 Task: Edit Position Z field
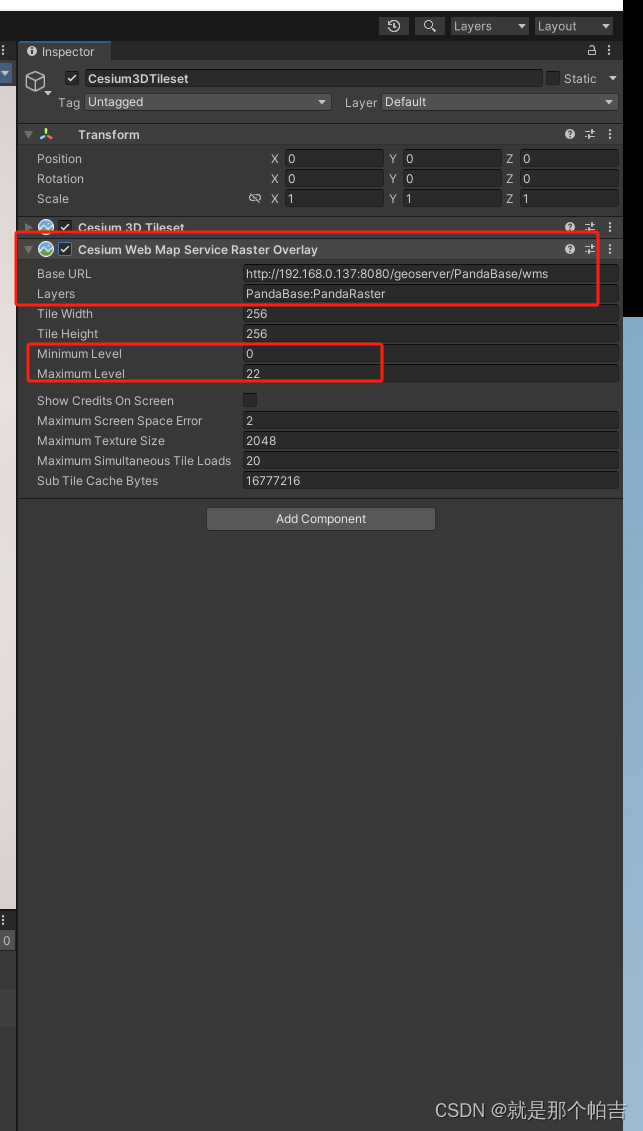569,159
